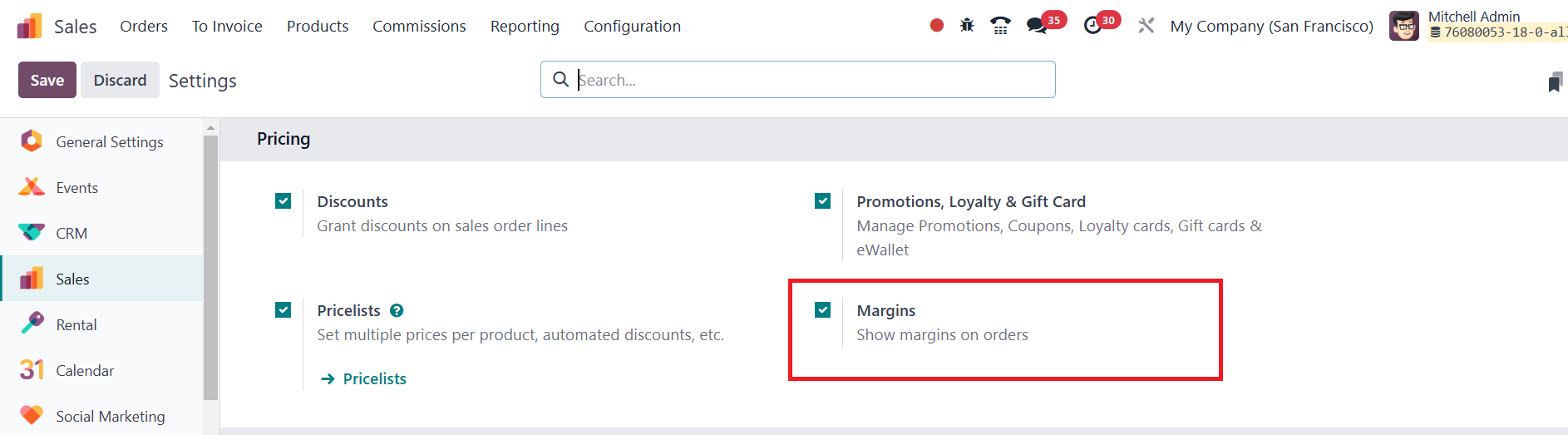Open the My Company (San Francisco) switcher
This screenshot has height=435, width=1568.
pyautogui.click(x=1271, y=26)
